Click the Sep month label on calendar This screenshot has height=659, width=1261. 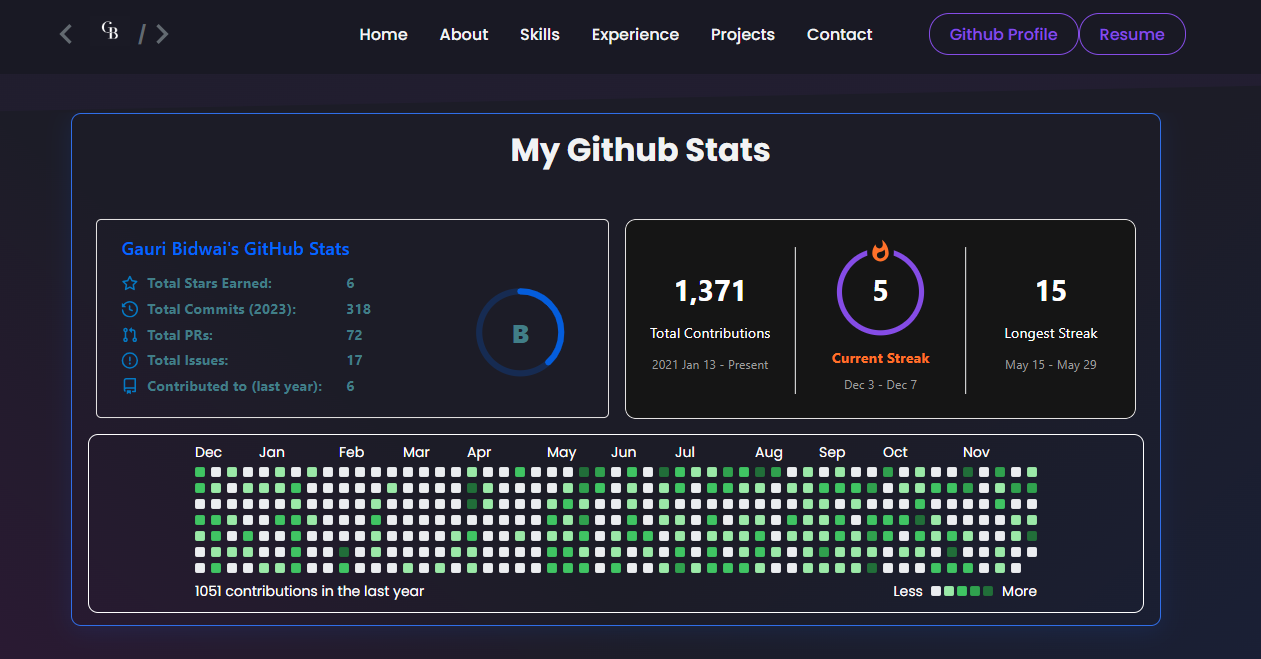[832, 452]
